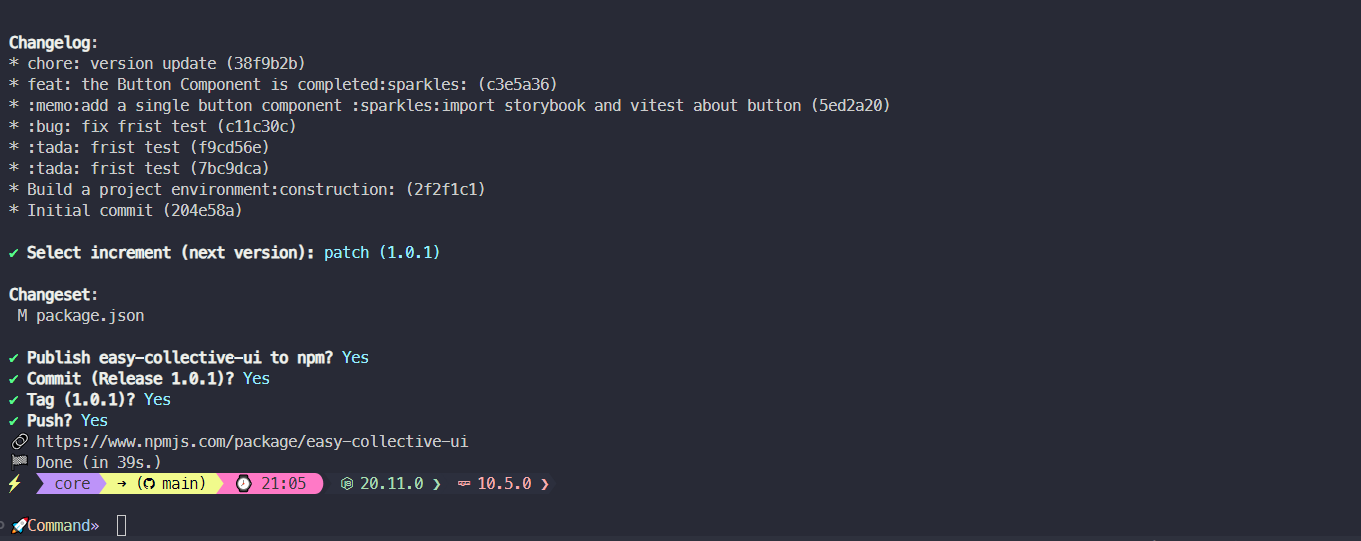Click the link chain icon before npm URL
Screen dimensions: 1361x541
tap(19, 441)
